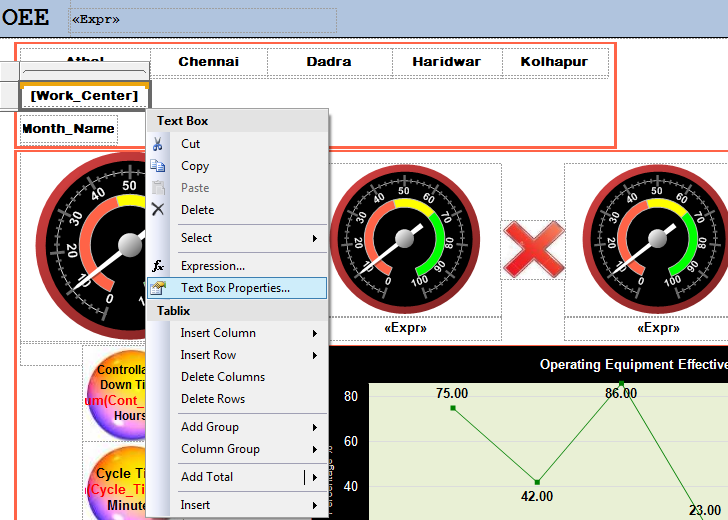Screen dimensions: 728x520
Task: Click the row handle beside [Work_Center]
Action: point(9,96)
